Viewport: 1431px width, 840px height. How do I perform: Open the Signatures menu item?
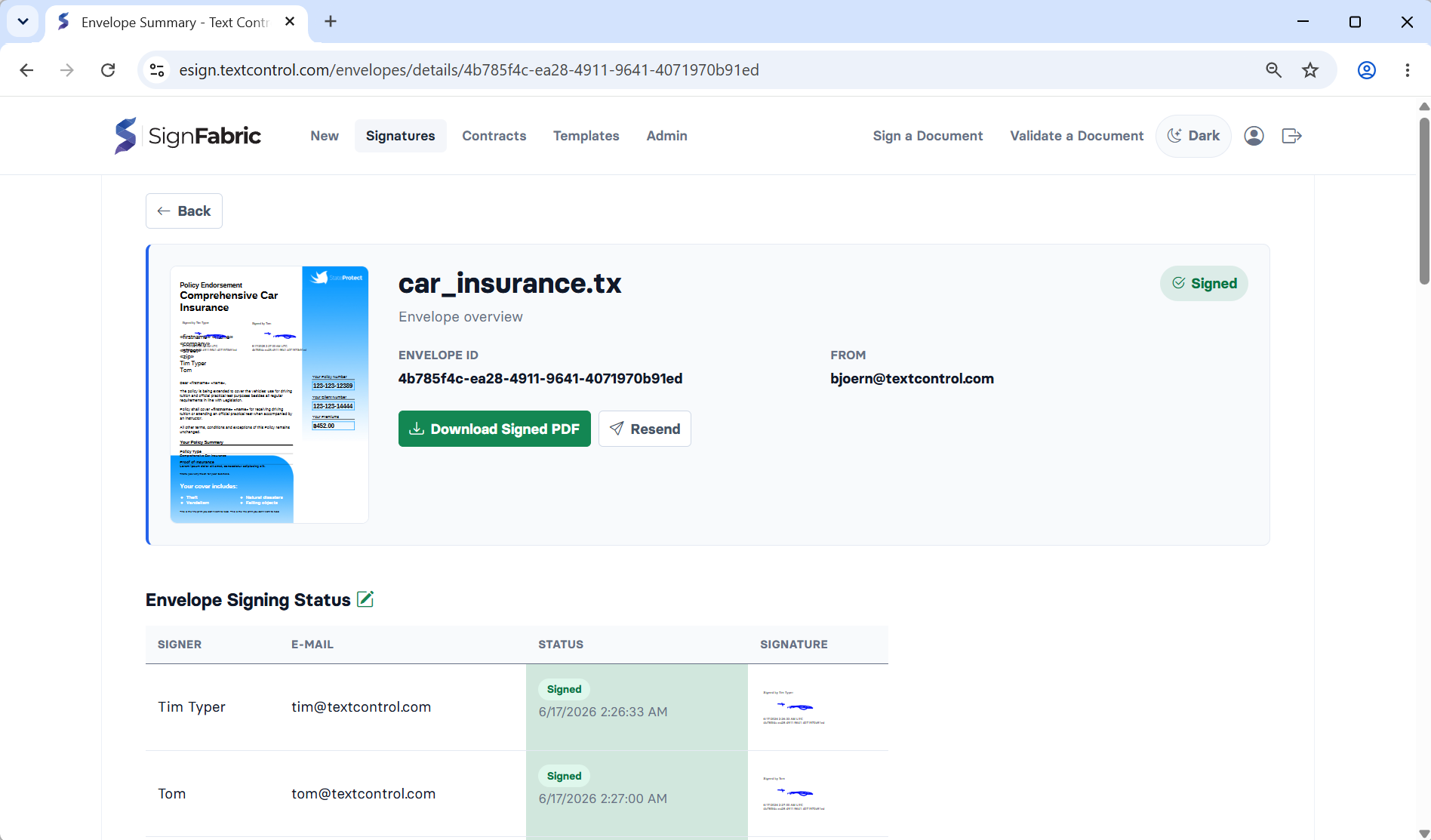[401, 136]
